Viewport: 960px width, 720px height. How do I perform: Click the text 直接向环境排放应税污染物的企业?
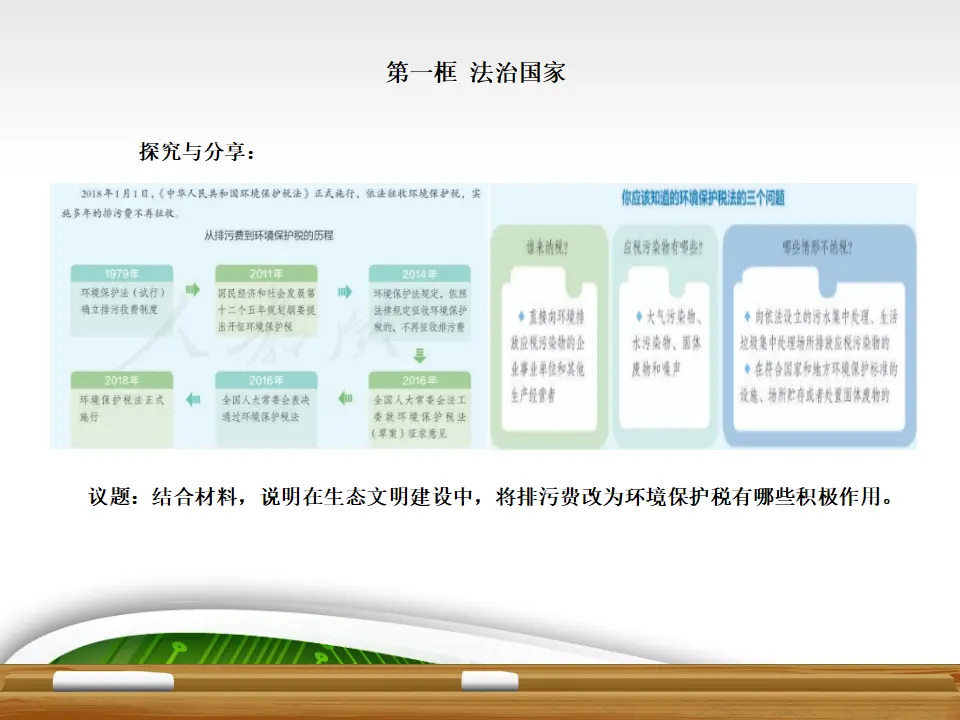click(547, 356)
